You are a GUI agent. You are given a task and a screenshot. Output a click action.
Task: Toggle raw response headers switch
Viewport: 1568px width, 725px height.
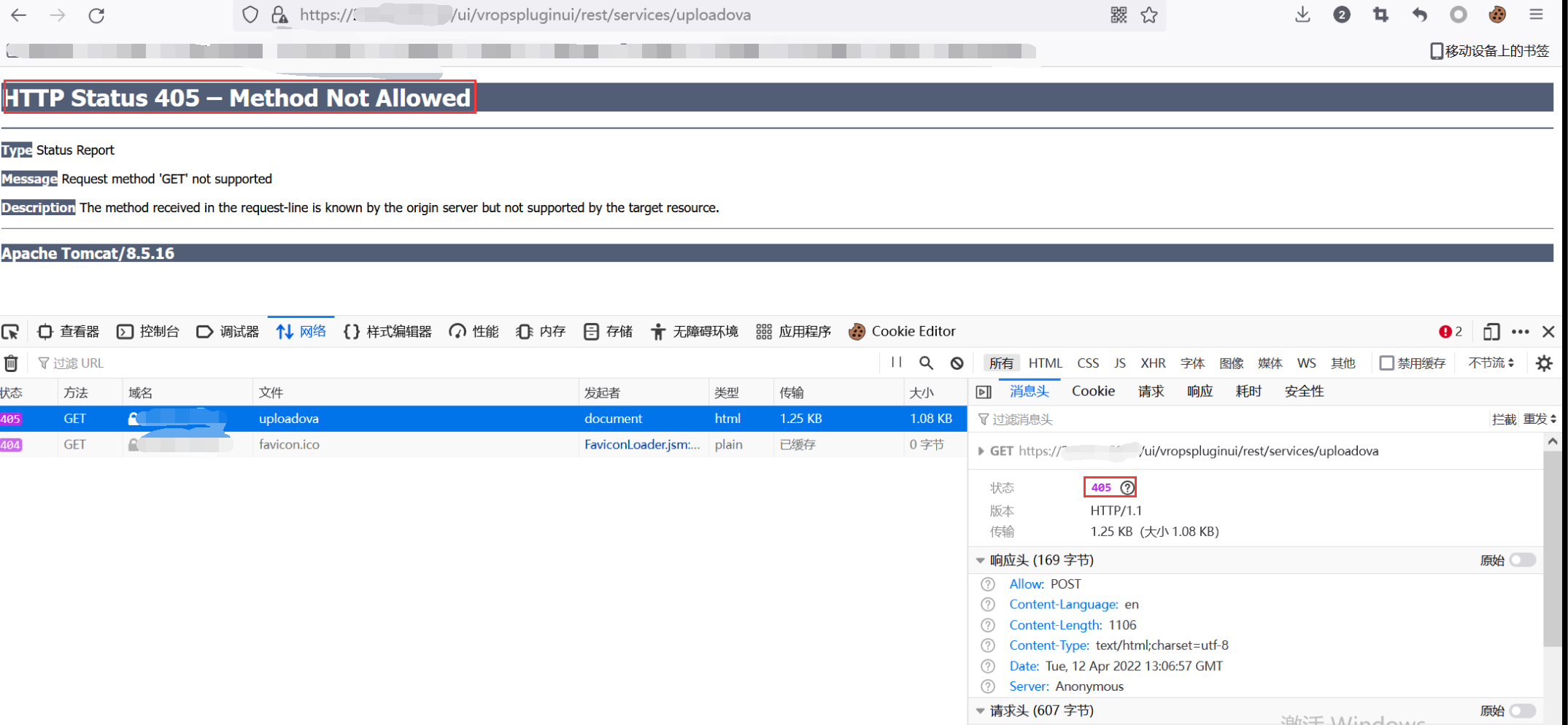pyautogui.click(x=1523, y=559)
